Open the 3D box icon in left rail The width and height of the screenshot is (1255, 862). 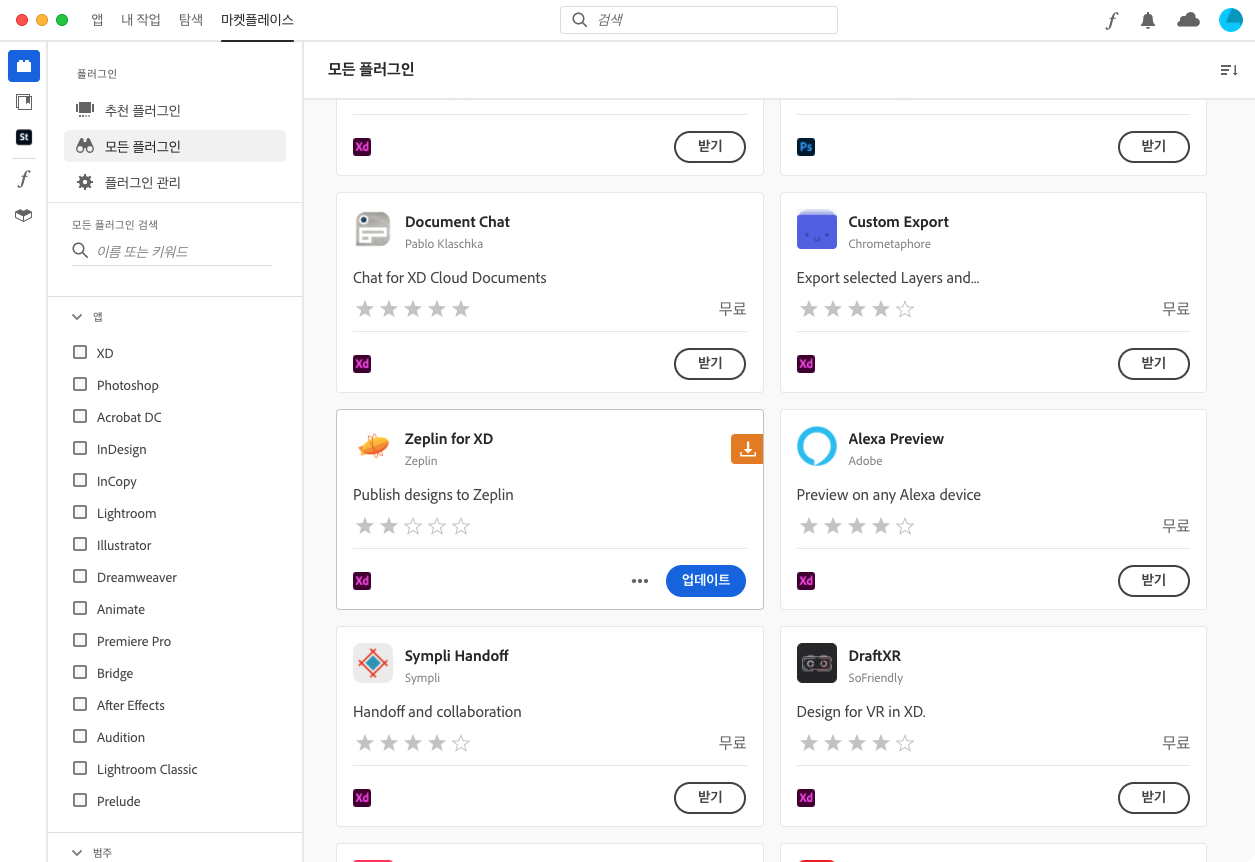coord(24,215)
